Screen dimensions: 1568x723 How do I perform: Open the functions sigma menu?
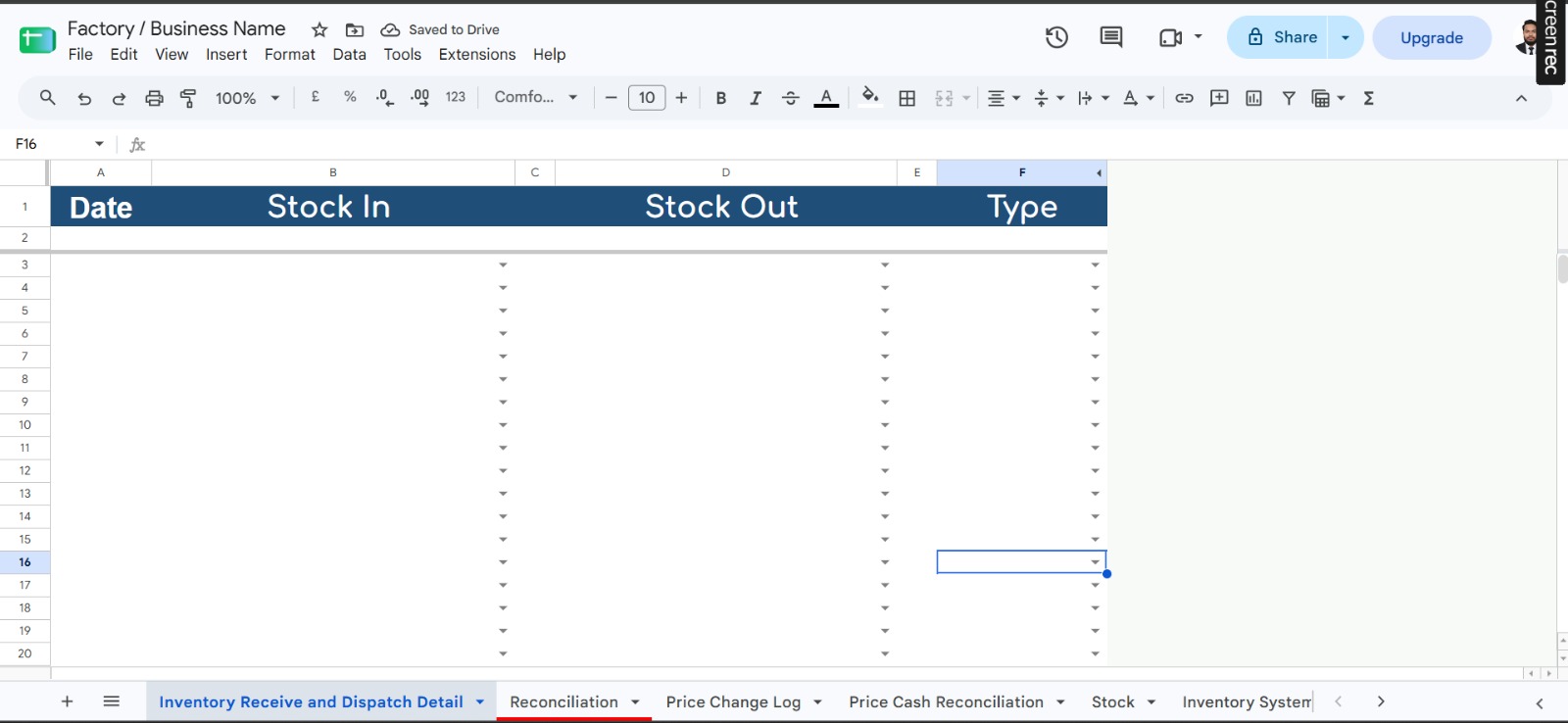coord(1369,98)
